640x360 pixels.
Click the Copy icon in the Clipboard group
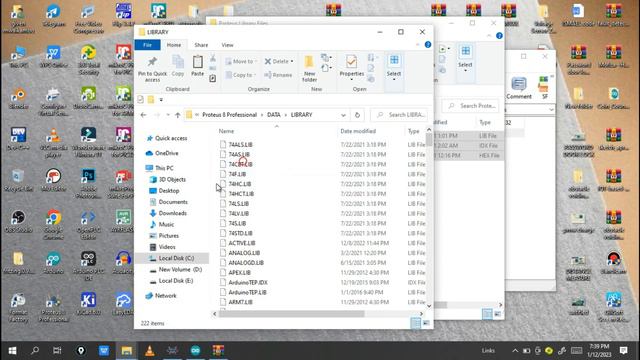point(178,62)
